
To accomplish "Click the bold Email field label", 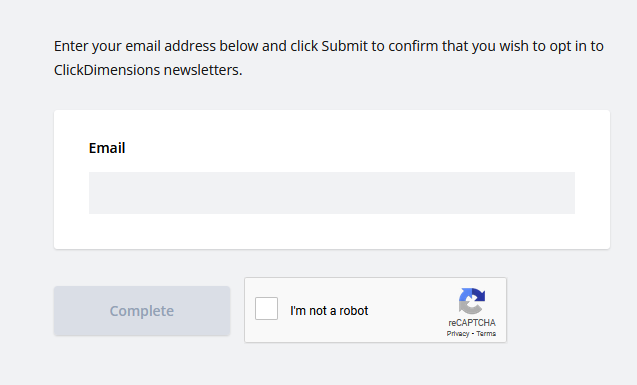I will pyautogui.click(x=107, y=148).
